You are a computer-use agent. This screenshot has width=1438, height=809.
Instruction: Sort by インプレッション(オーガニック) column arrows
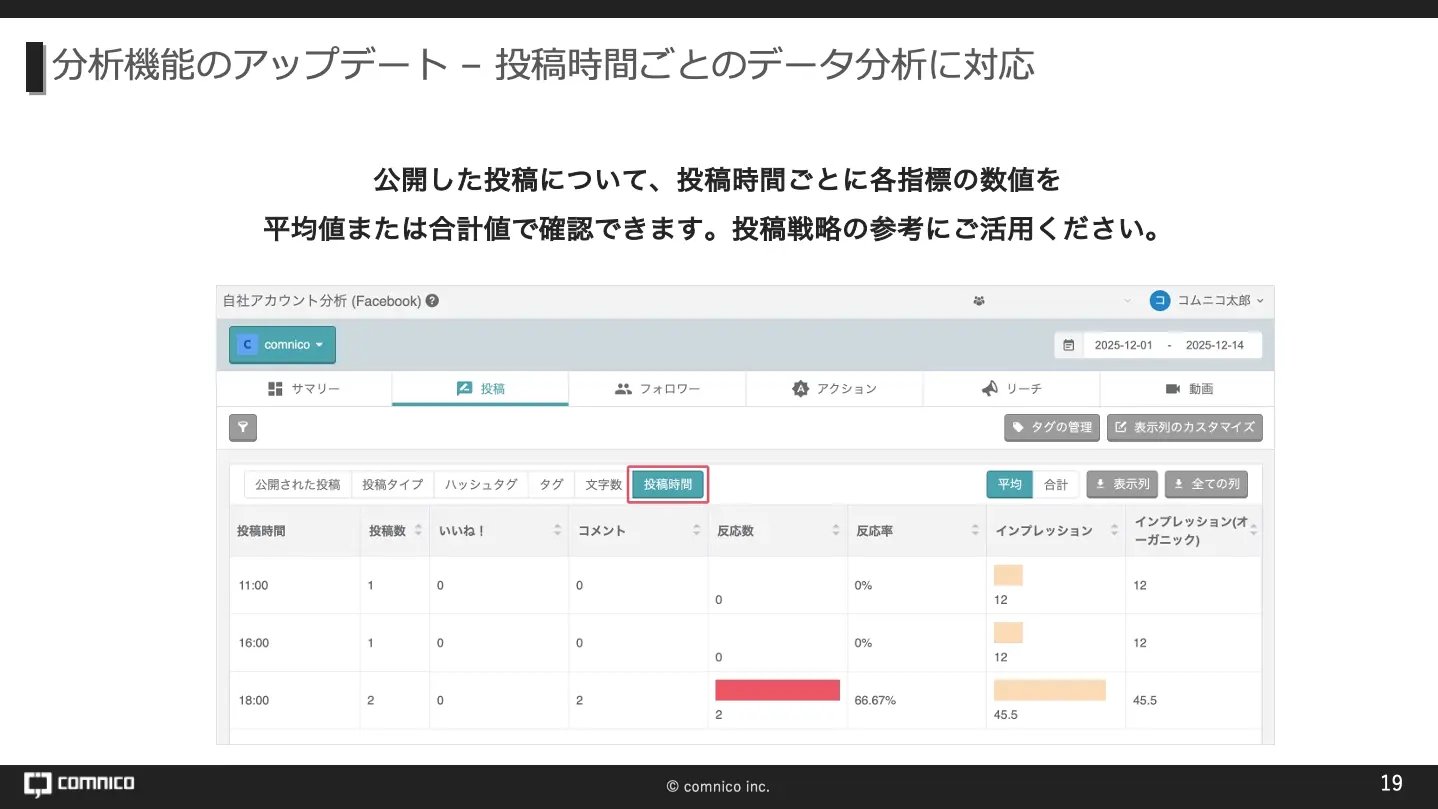1253,531
